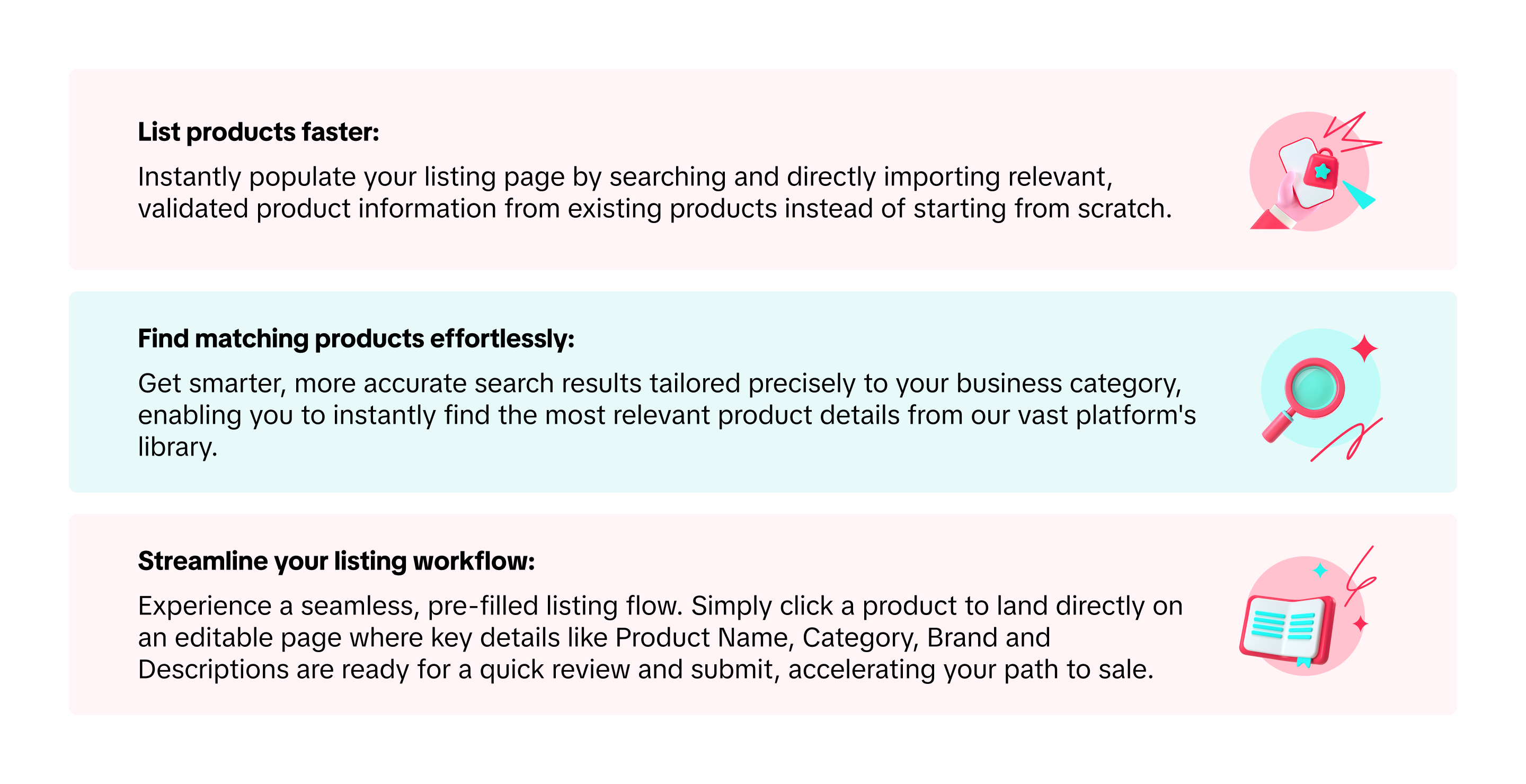This screenshot has width=1526, height=784.
Task: Click the cyan sparkle above the book
Action: pyautogui.click(x=1320, y=570)
